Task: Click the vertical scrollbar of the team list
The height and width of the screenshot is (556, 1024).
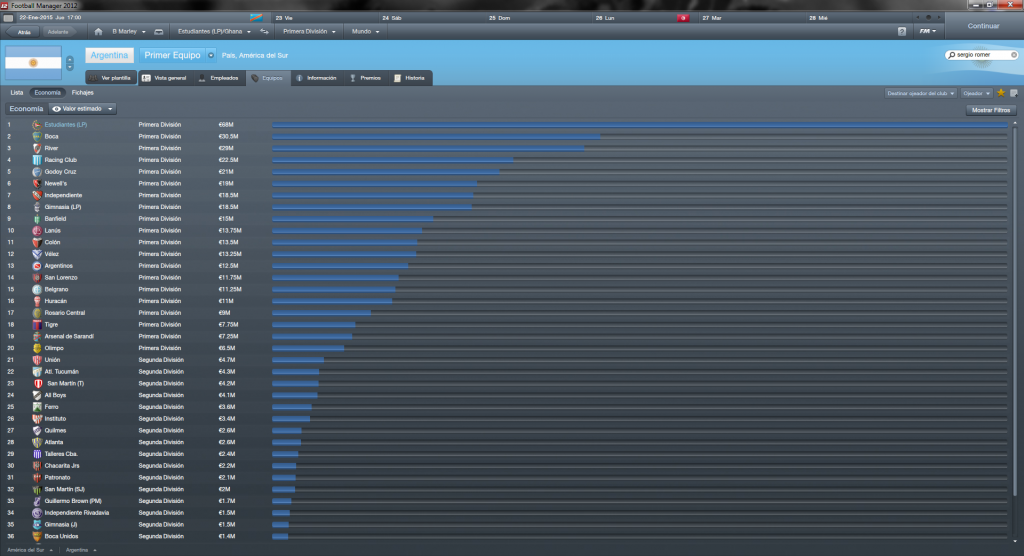Action: [x=1014, y=310]
